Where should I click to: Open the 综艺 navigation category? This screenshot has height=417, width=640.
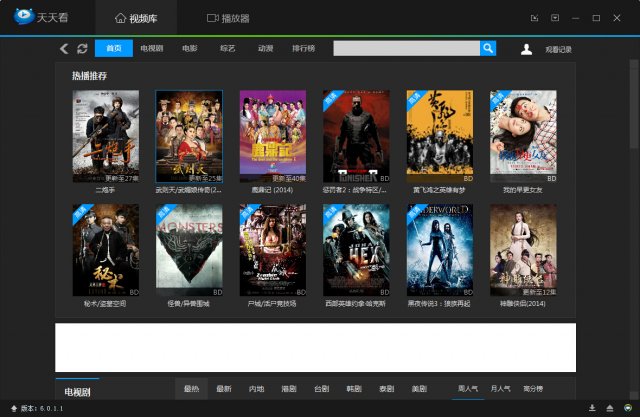227,48
